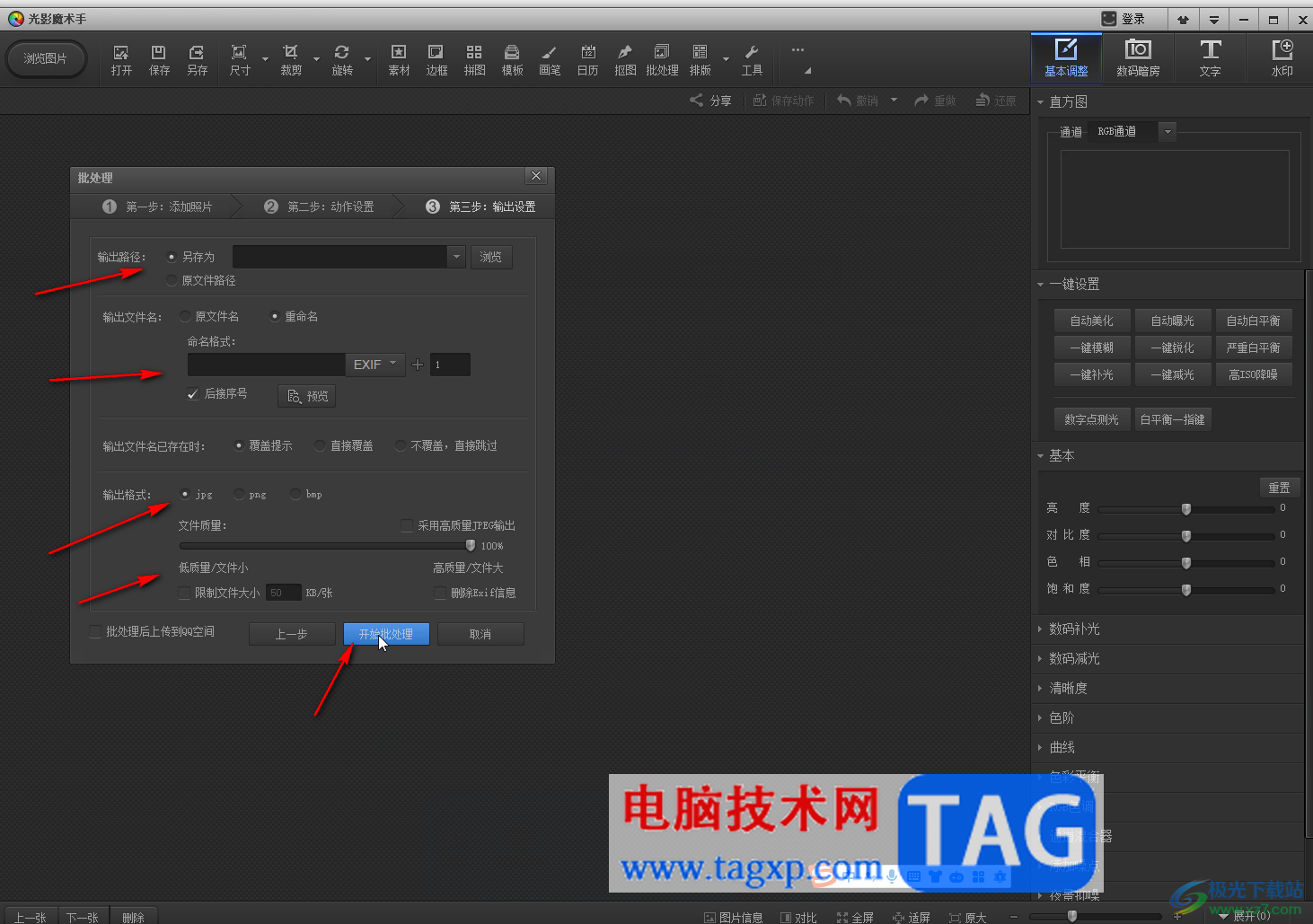Click the 另存 save-as icon
The width and height of the screenshot is (1313, 924).
[x=197, y=60]
